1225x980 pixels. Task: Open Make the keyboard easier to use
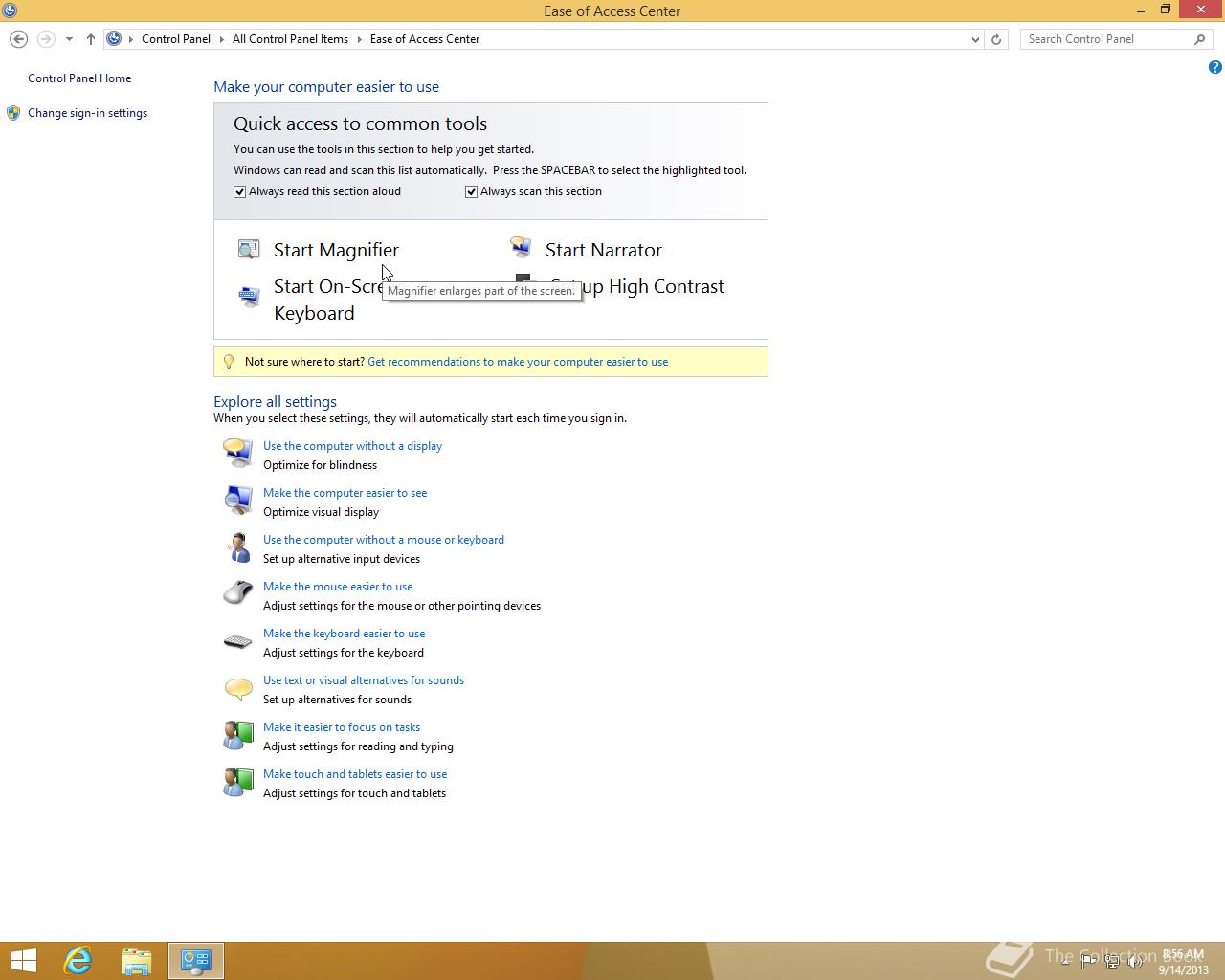coord(344,634)
